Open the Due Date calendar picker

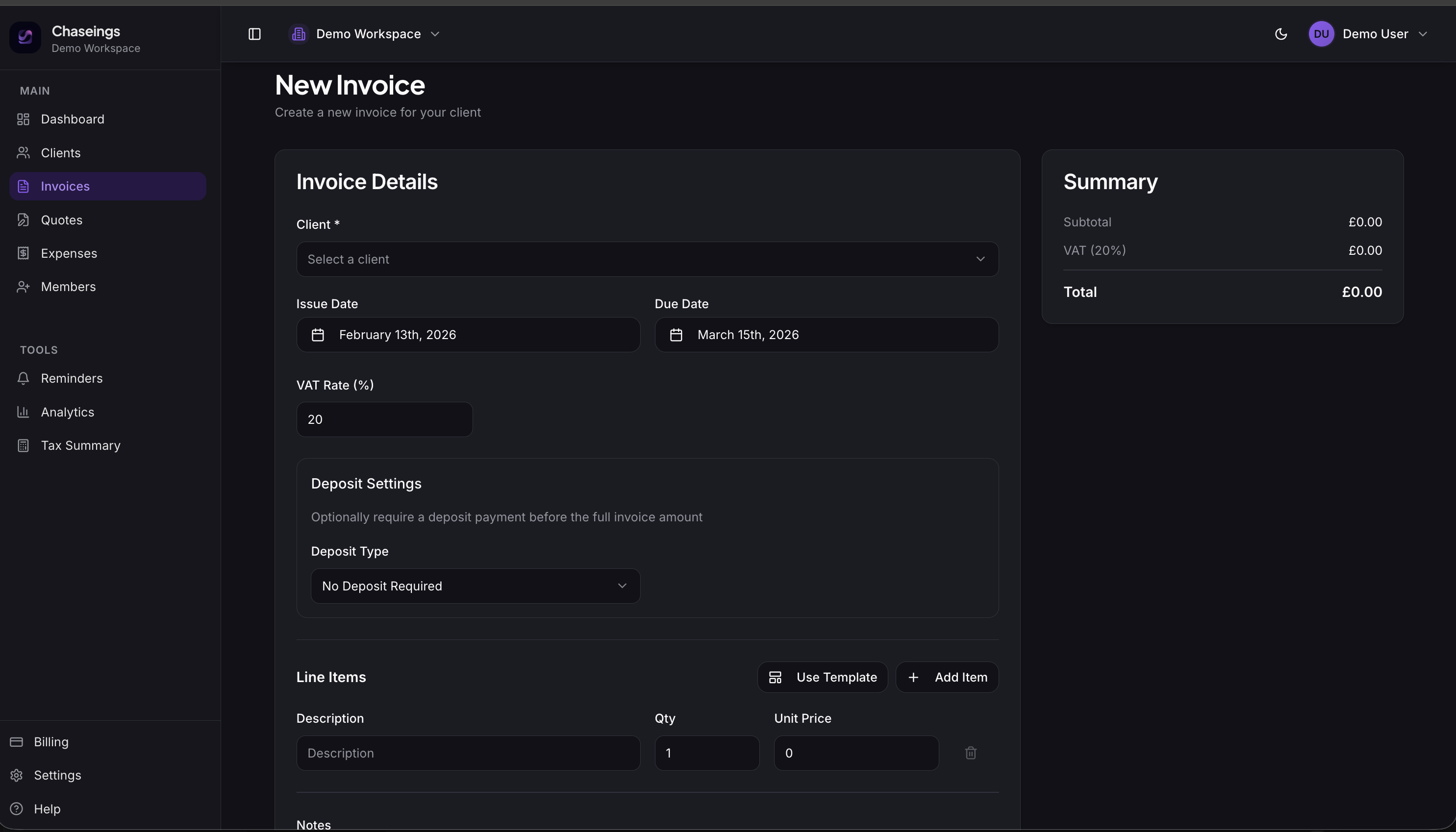(x=676, y=335)
